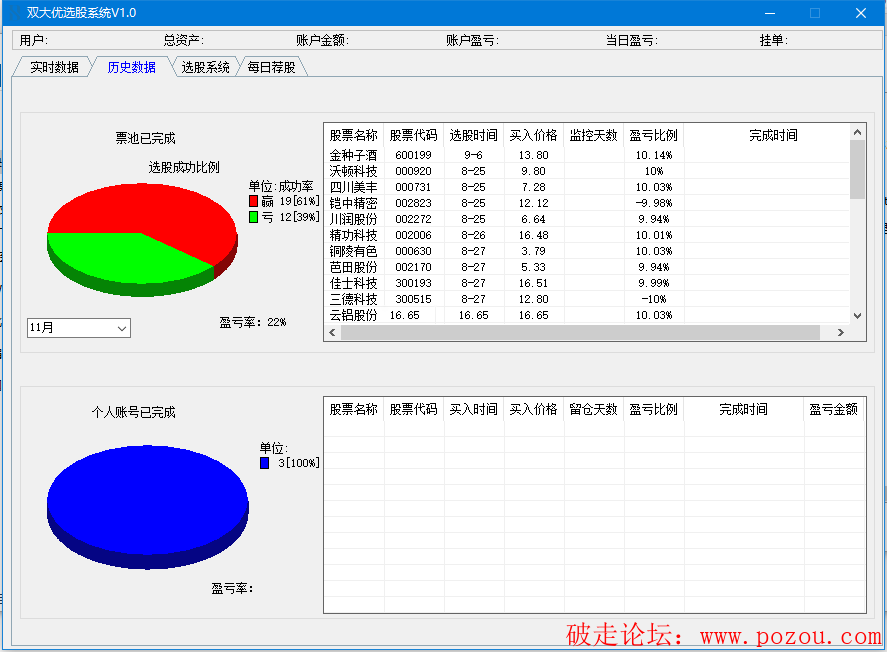Select the 云铝股份 stock row
This screenshot has width=887, height=652.
click(x=587, y=315)
